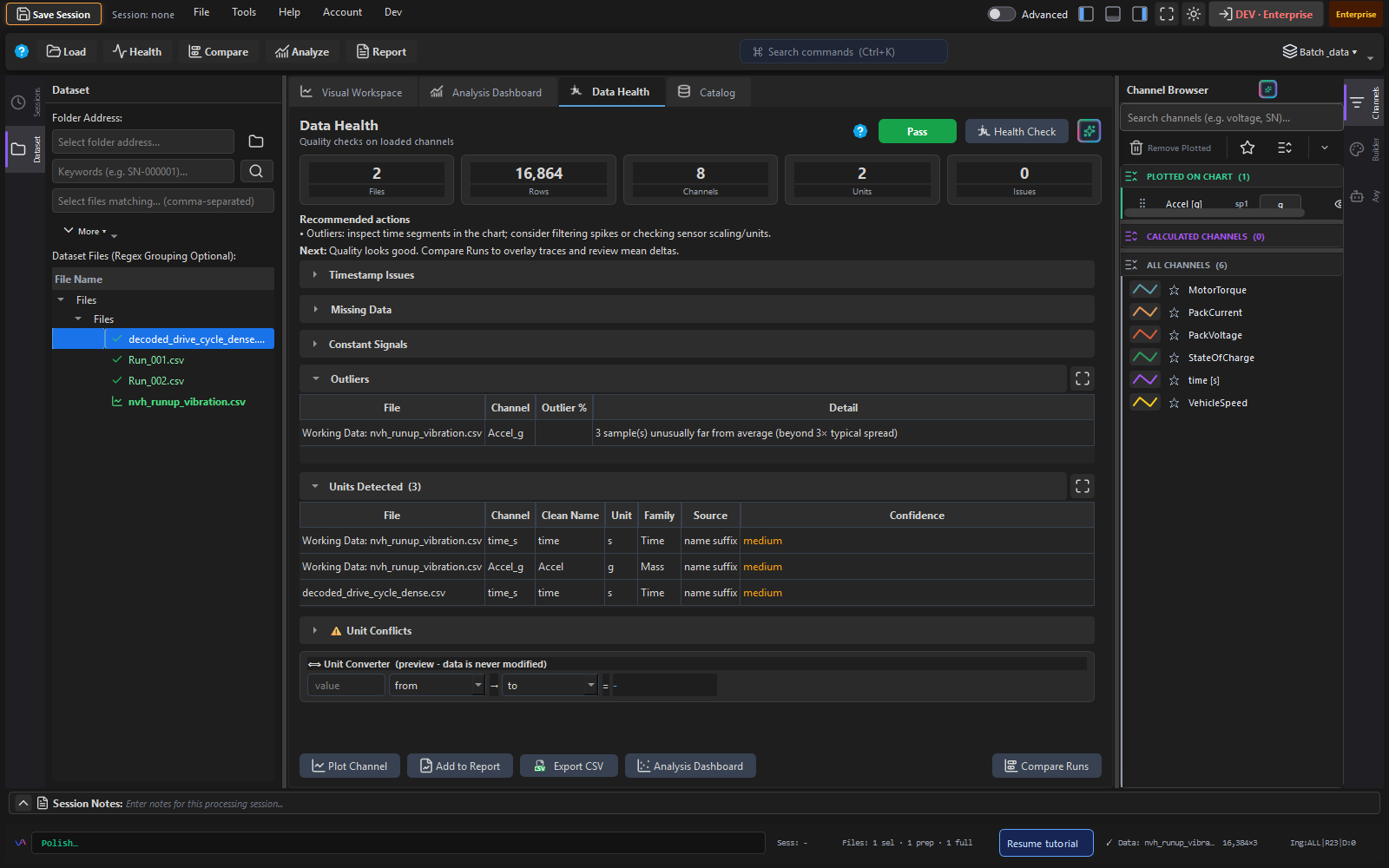The width and height of the screenshot is (1389, 868).
Task: Click the Search channels input
Action: pyautogui.click(x=1231, y=117)
